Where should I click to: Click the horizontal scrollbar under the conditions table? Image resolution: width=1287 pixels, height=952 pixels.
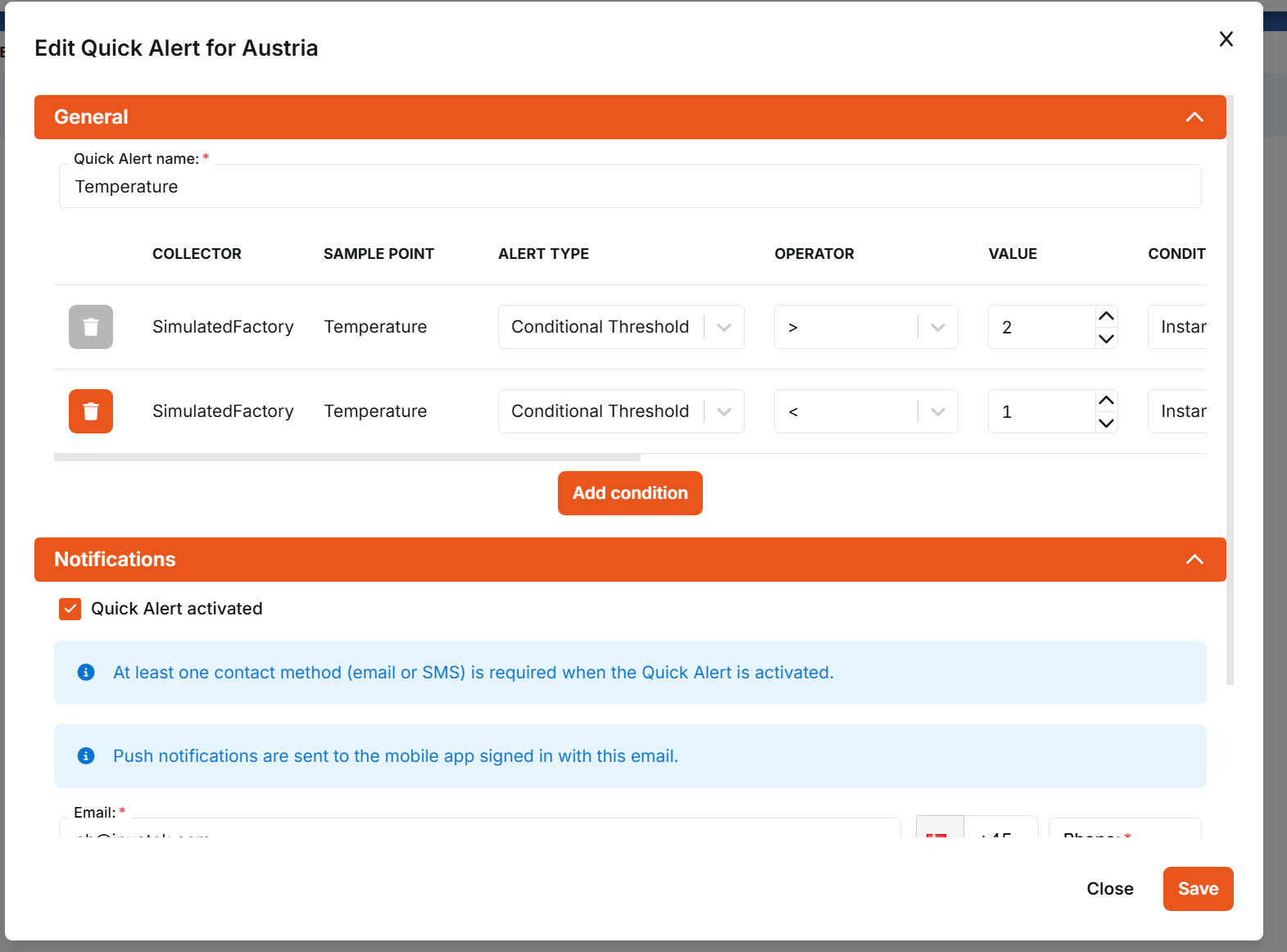tap(347, 457)
